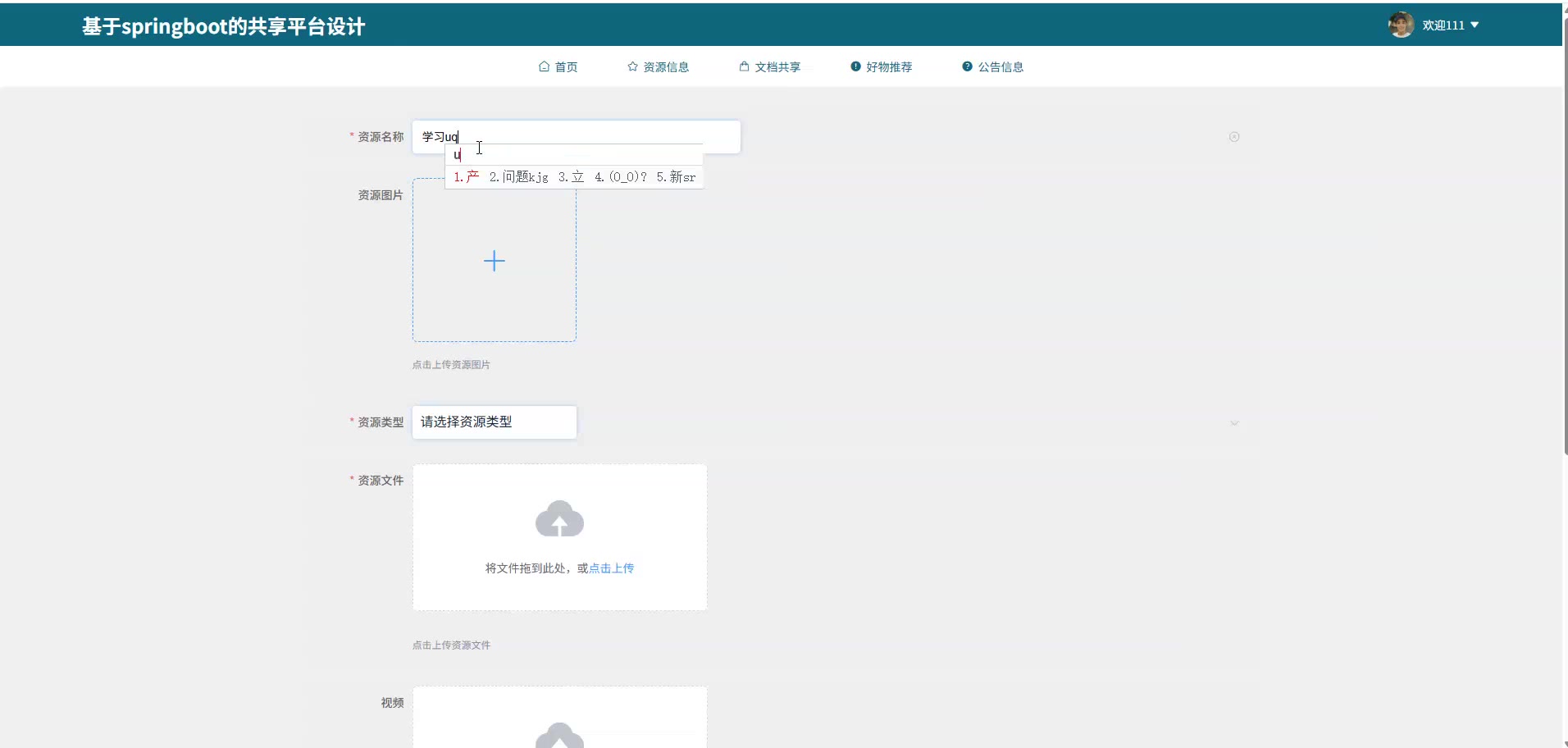Select IME candidate 5 新sr
The image size is (1568, 748).
click(x=676, y=177)
